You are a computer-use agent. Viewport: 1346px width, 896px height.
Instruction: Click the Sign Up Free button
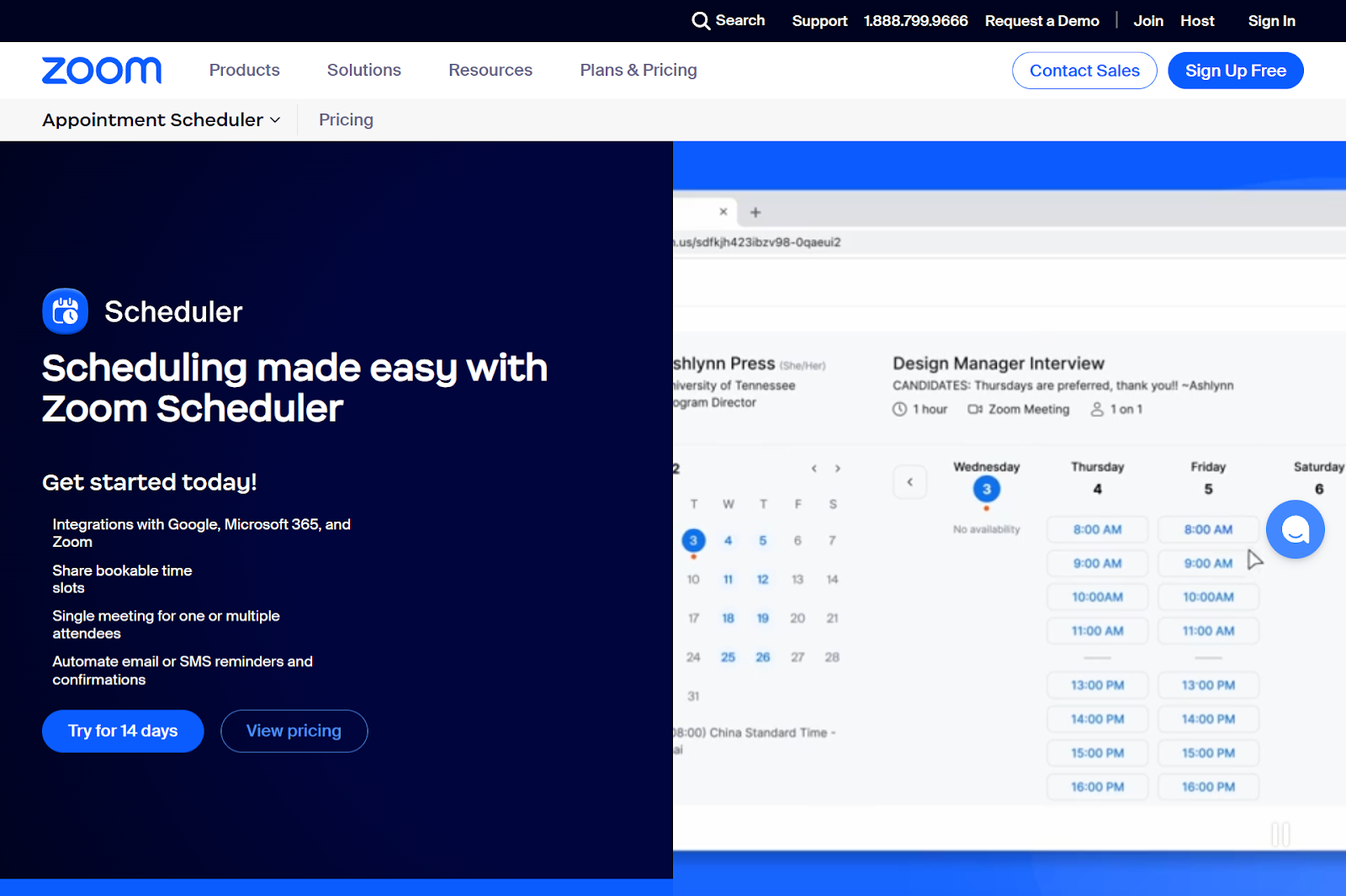[x=1235, y=70]
